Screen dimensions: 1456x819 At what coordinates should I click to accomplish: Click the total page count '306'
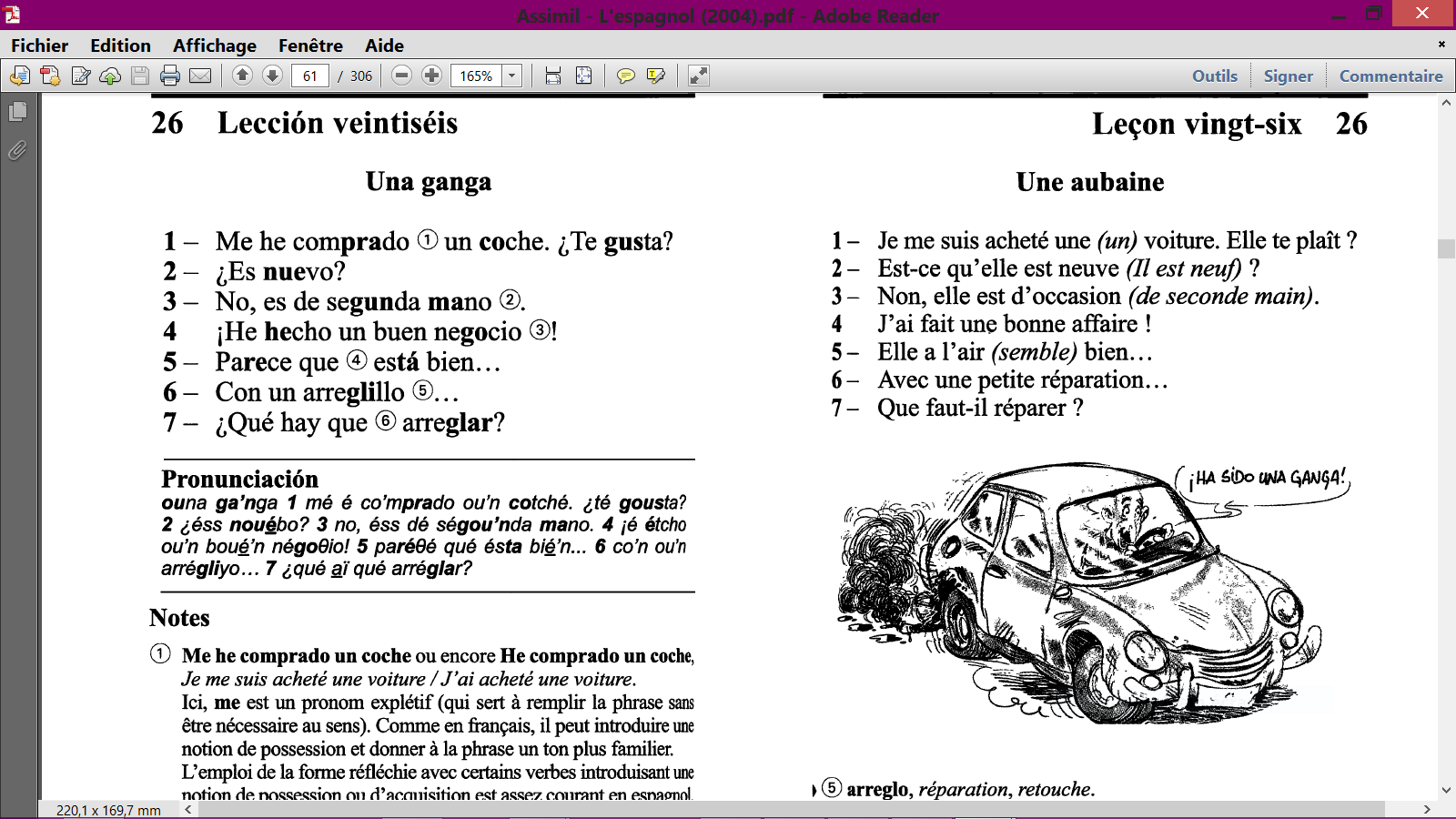[361, 76]
